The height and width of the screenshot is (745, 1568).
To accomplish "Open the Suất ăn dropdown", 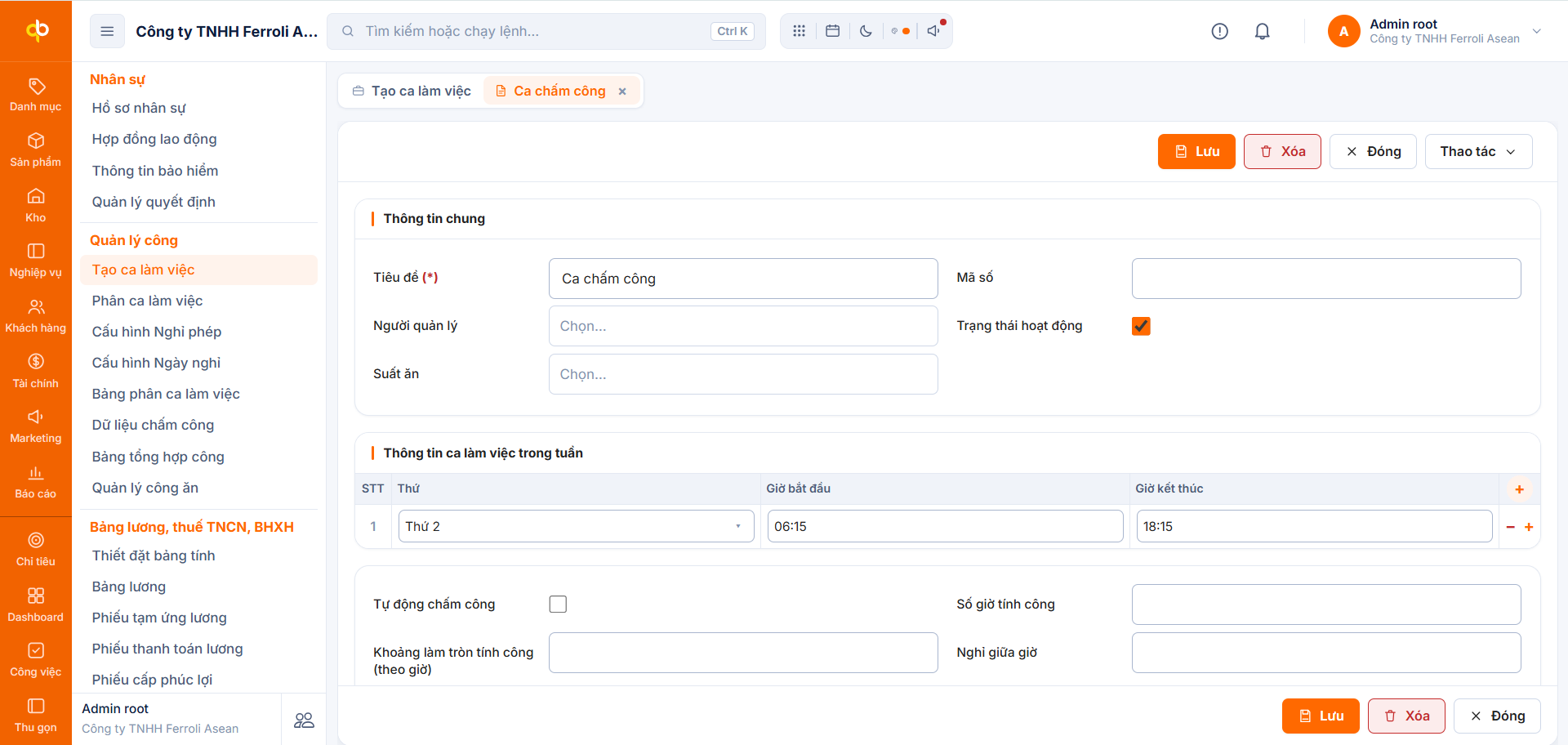I will click(743, 374).
